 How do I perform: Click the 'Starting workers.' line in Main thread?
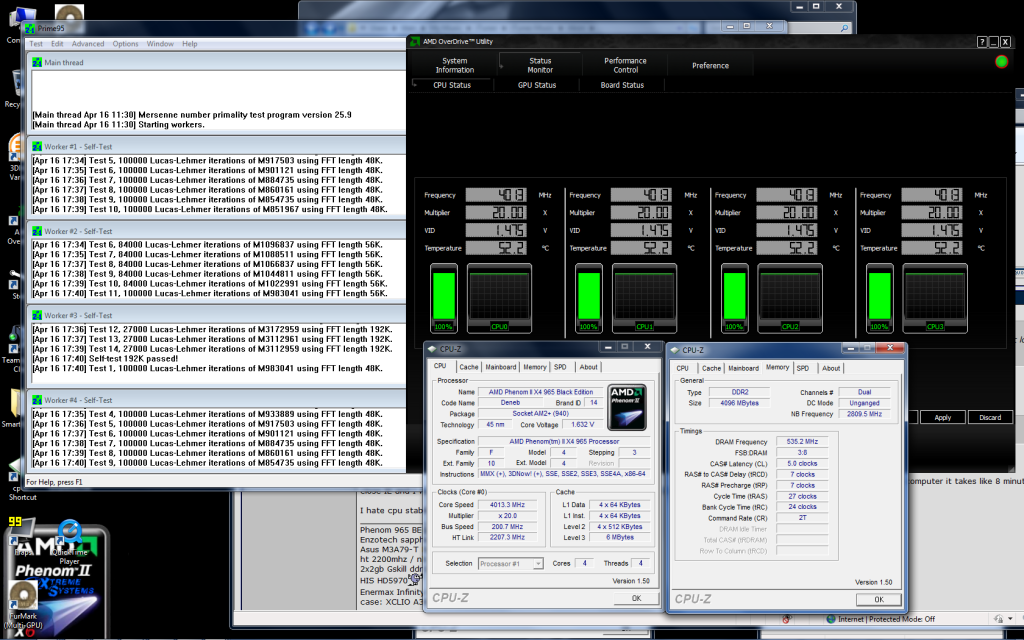coord(118,125)
